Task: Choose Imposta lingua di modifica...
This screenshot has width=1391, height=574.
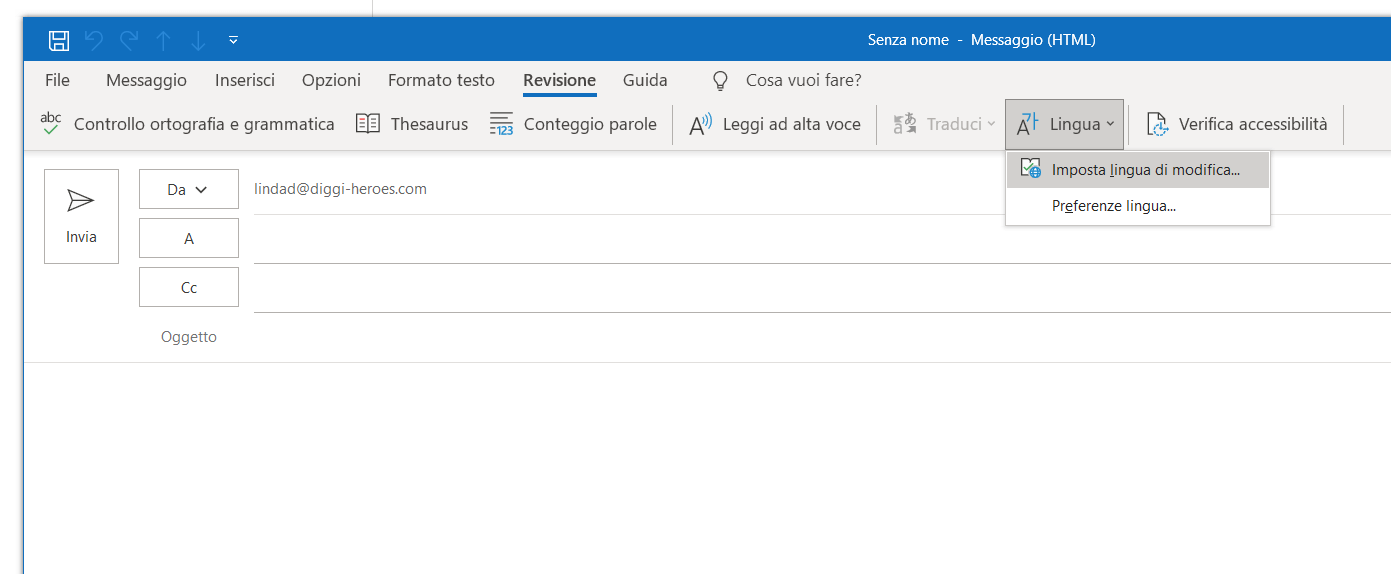Action: point(1138,170)
